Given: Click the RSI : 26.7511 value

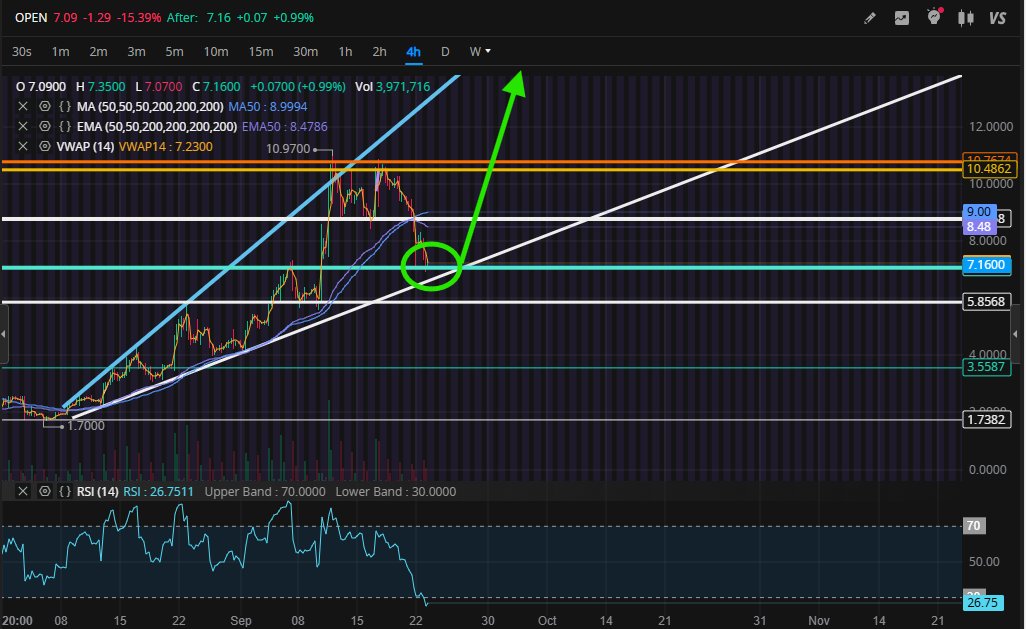Looking at the screenshot, I should (x=158, y=492).
